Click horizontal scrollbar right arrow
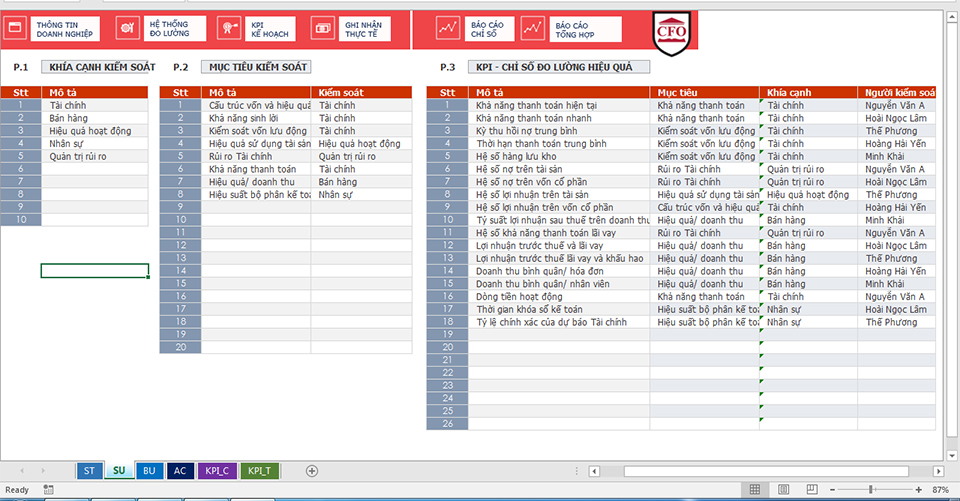Image resolution: width=960 pixels, height=501 pixels. 938,470
